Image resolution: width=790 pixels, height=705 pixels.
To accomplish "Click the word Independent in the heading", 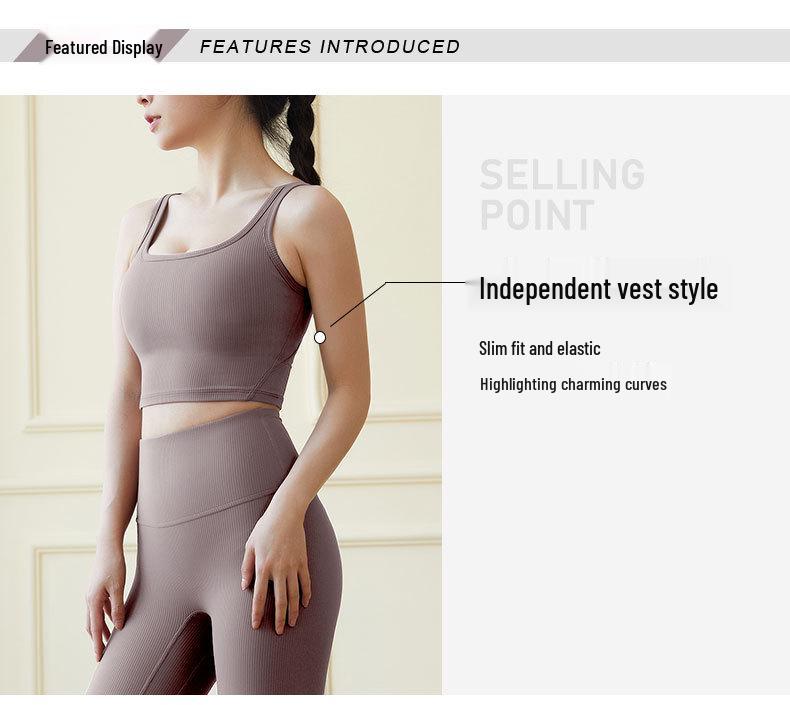I will click(540, 289).
